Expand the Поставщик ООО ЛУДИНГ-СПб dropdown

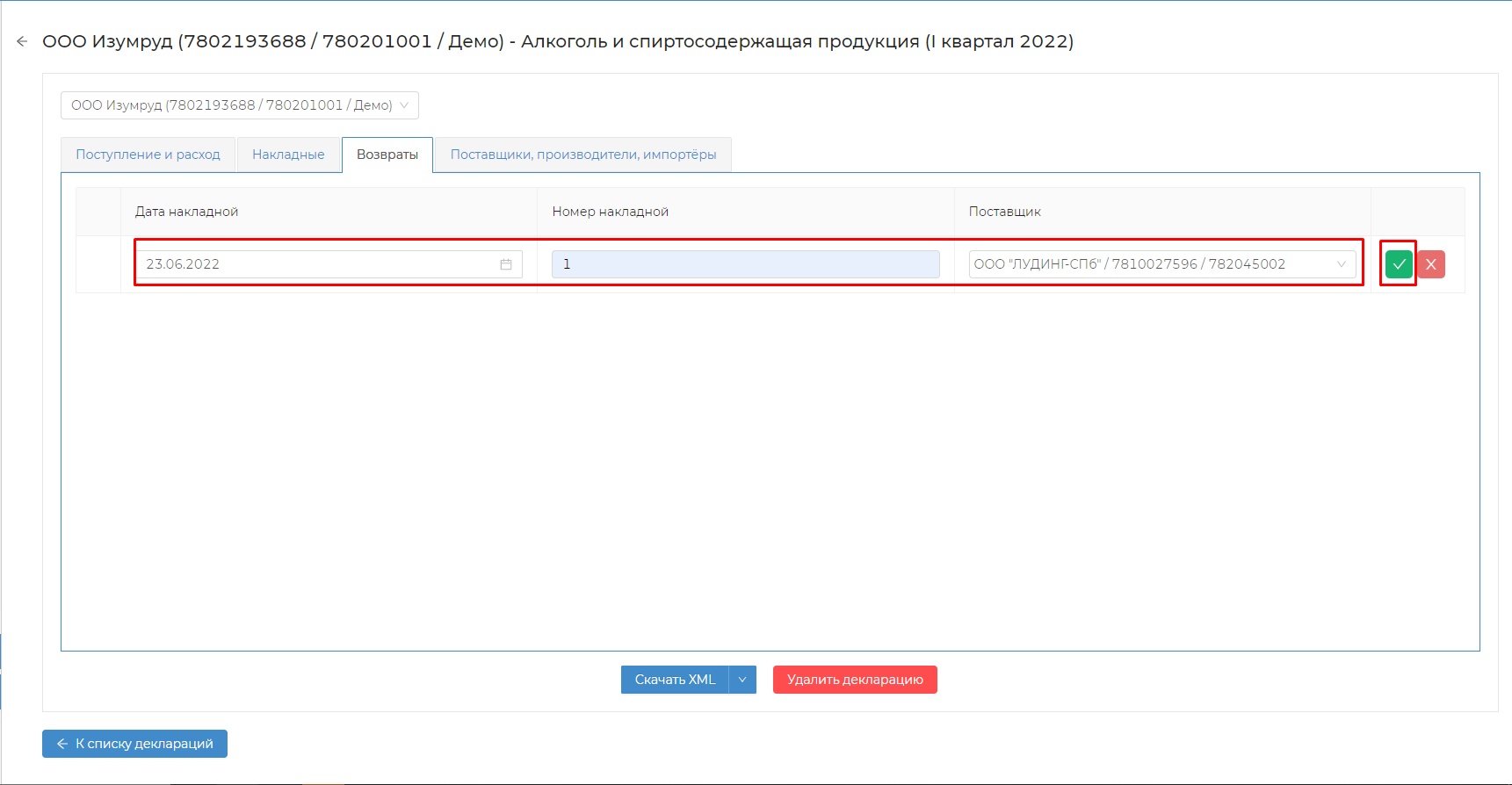point(1341,264)
